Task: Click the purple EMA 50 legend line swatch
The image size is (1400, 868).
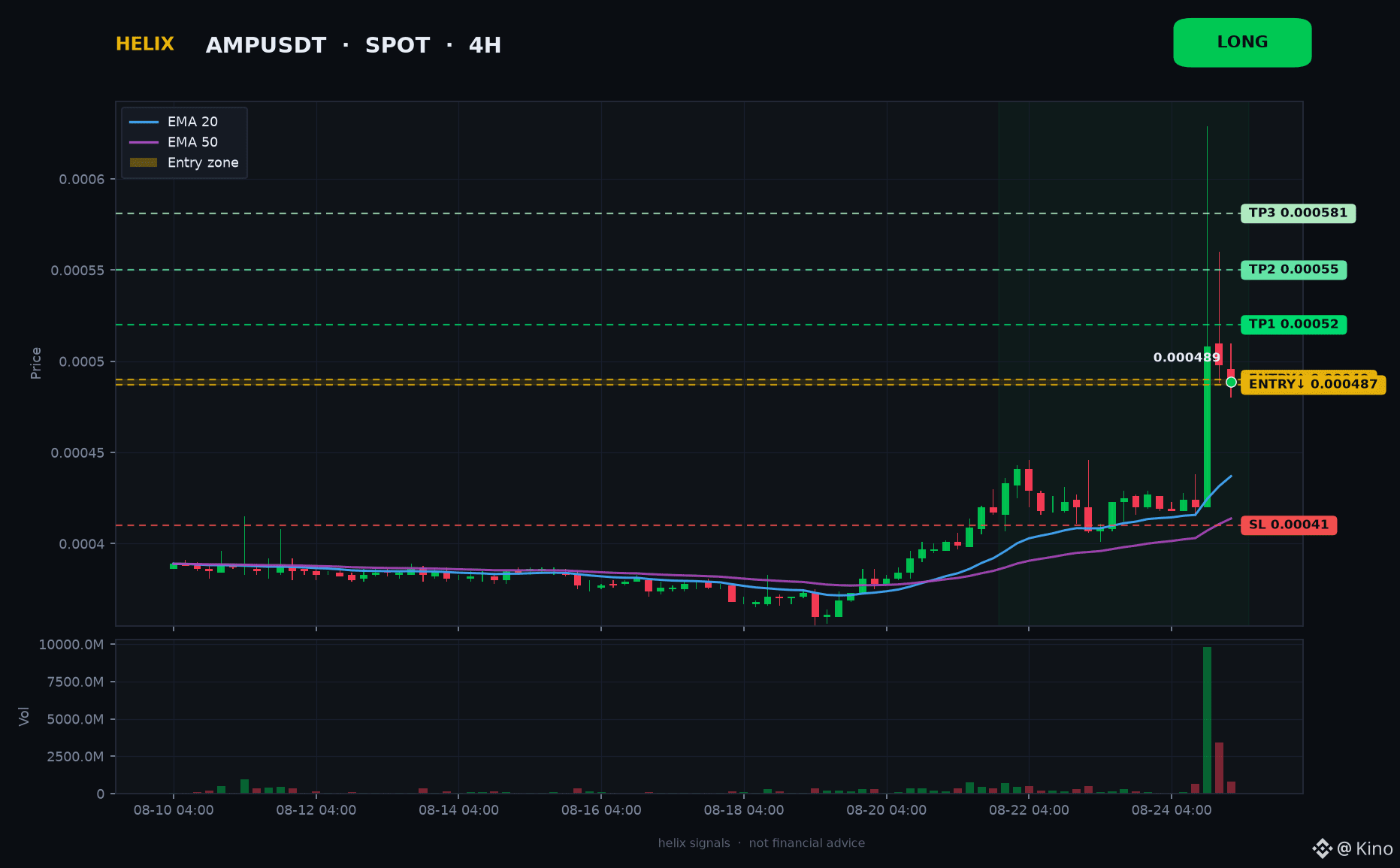Action: 144,142
